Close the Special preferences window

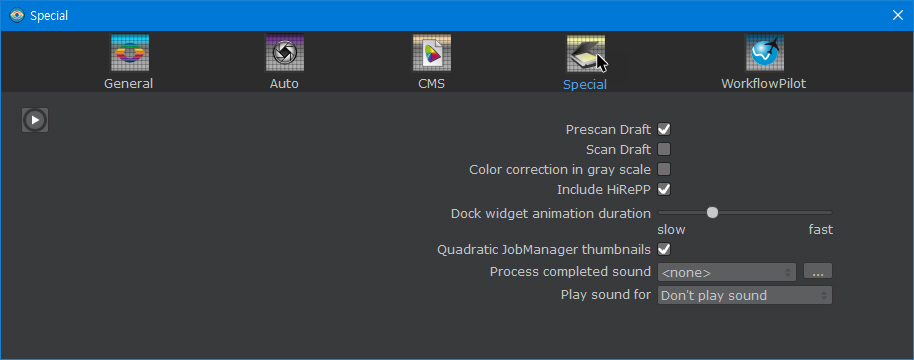[898, 16]
